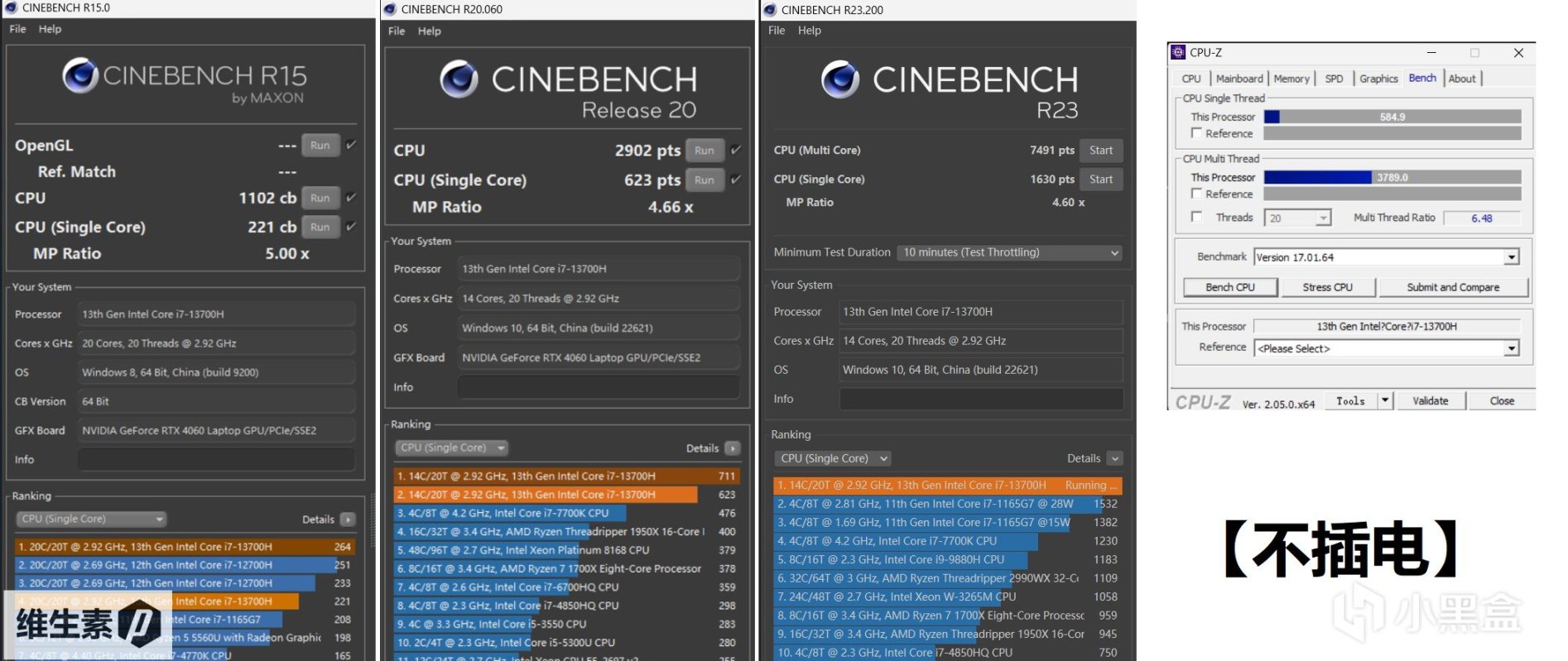The image size is (1568, 661).
Task: Start the CPU (Single Core) test in Cinebench R23
Action: (1101, 179)
